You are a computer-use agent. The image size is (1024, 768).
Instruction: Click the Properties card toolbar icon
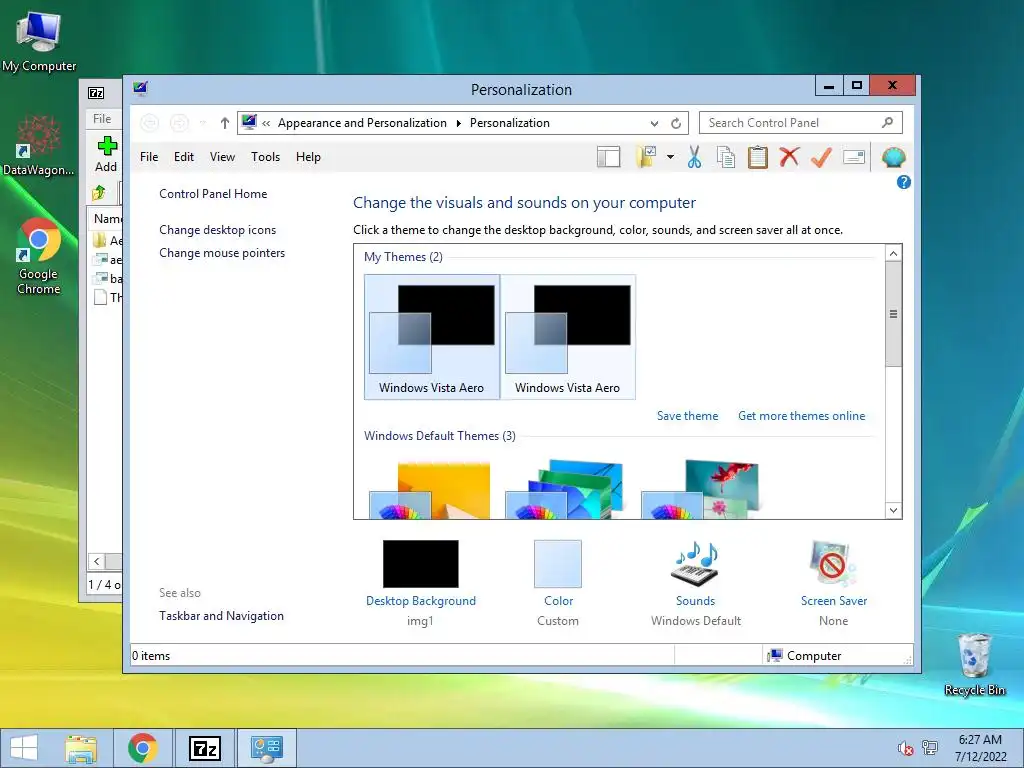click(x=854, y=157)
